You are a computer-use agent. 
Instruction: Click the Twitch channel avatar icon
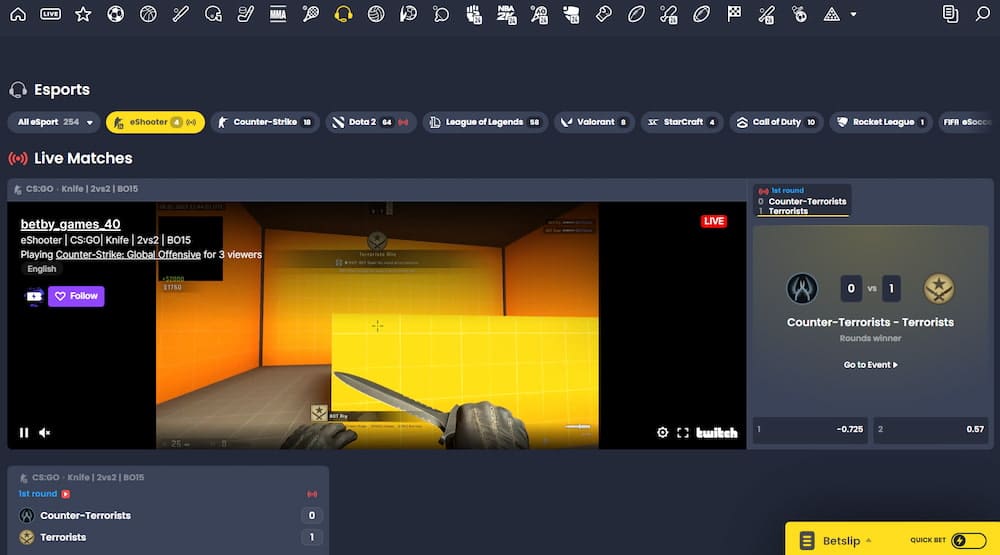pos(34,296)
